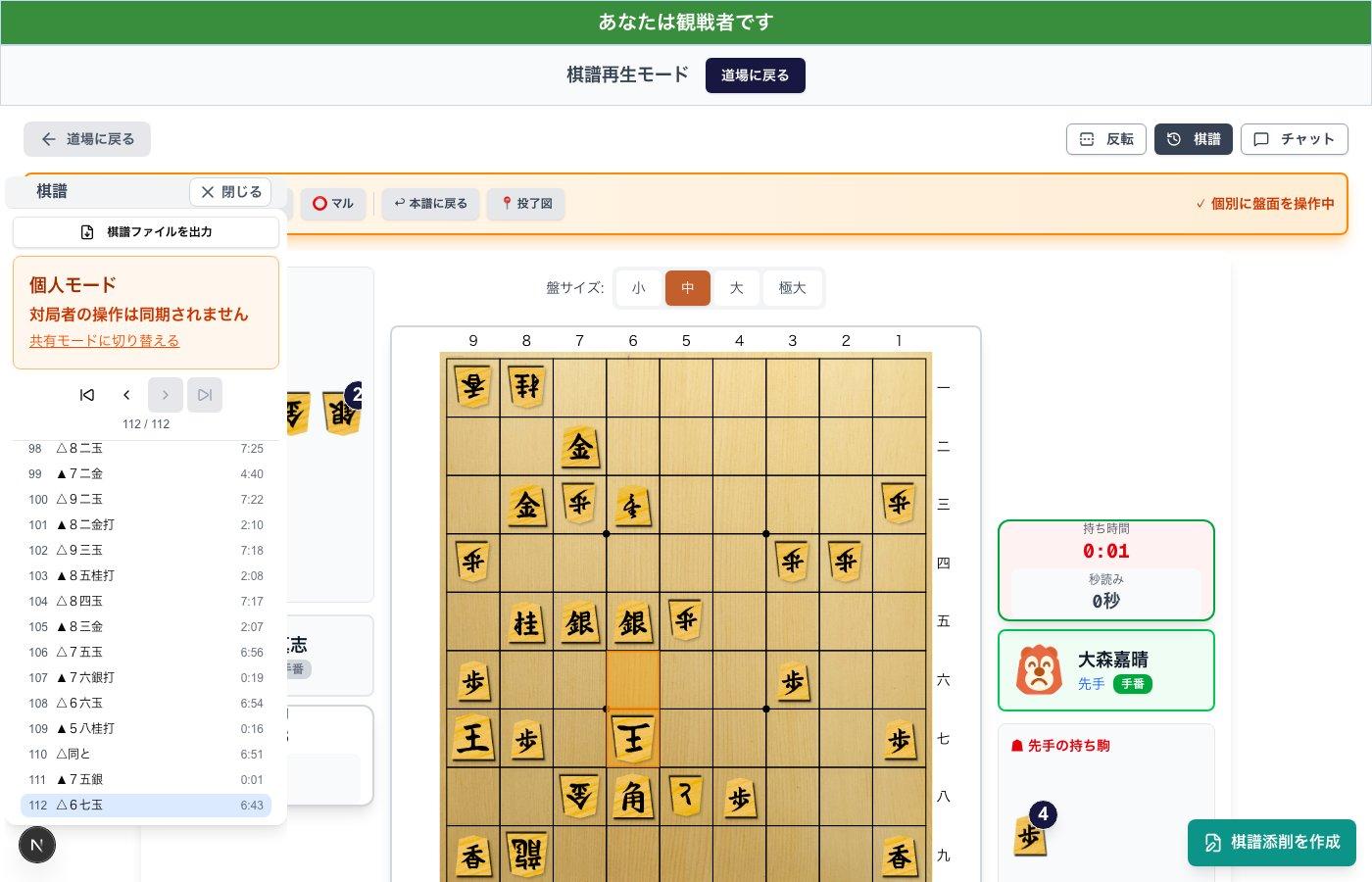Click the lance (香) on 1九

pos(900,856)
